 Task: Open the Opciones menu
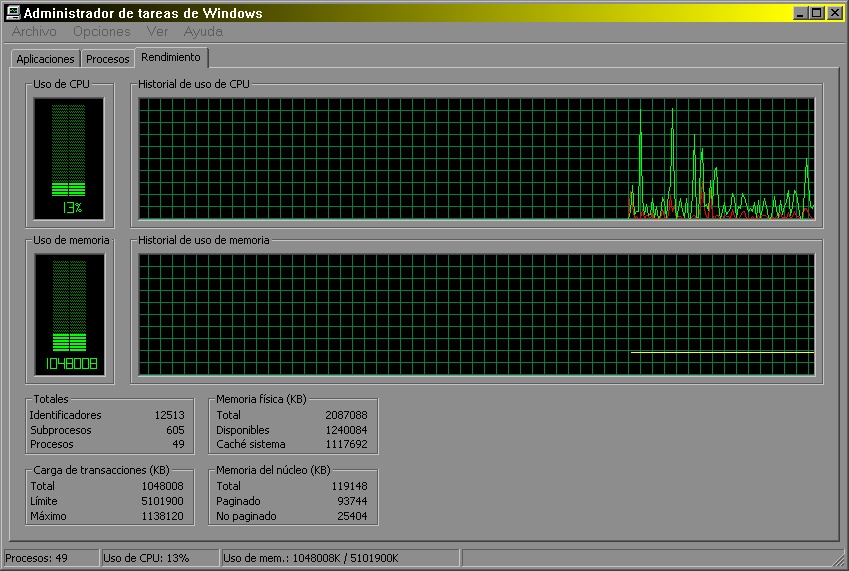[x=102, y=31]
